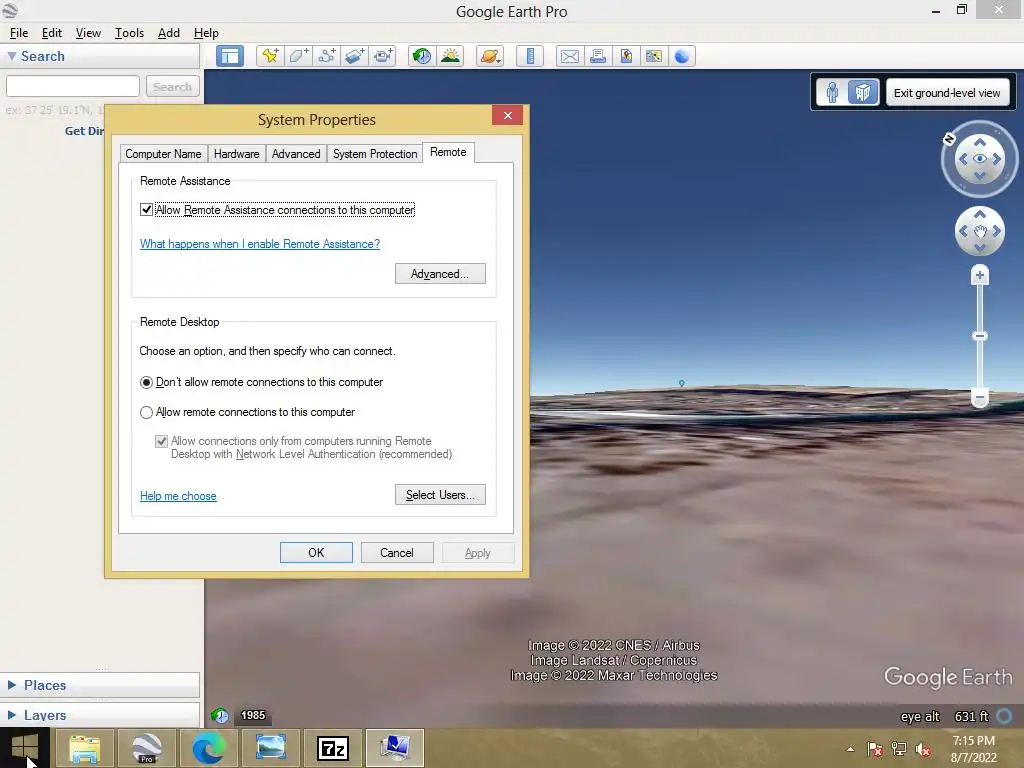Click the Google Earth search input field
This screenshot has width=1024, height=768.
tap(72, 86)
